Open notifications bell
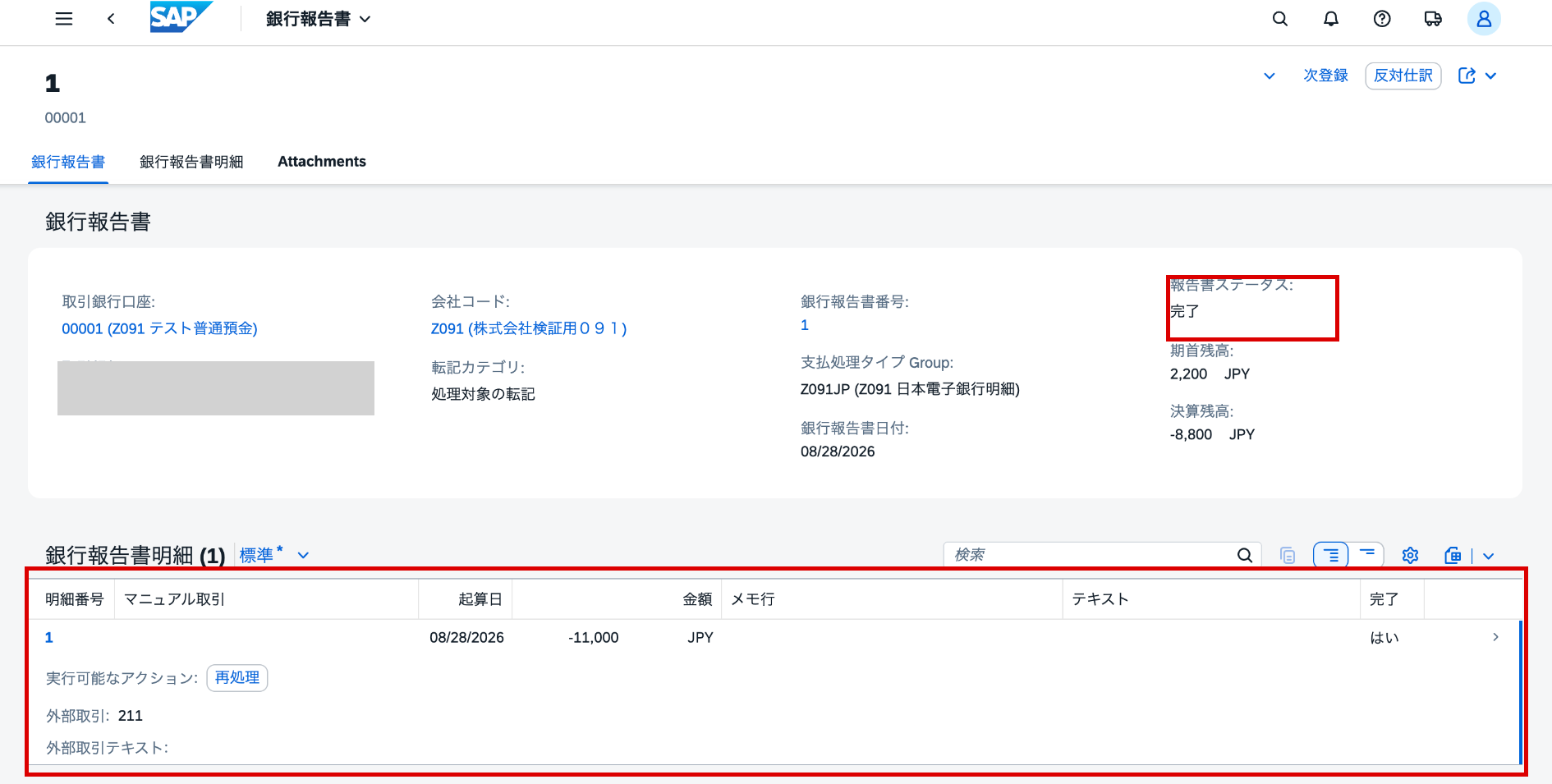This screenshot has height=784, width=1552. [1331, 19]
